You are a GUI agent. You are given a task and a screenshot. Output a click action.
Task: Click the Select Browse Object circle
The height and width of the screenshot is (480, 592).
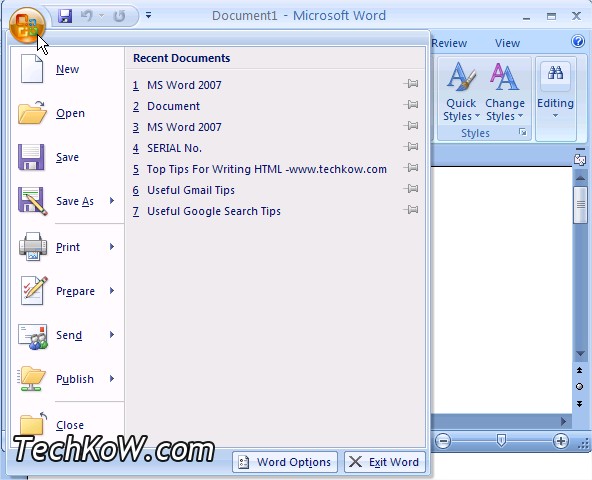pyautogui.click(x=580, y=387)
